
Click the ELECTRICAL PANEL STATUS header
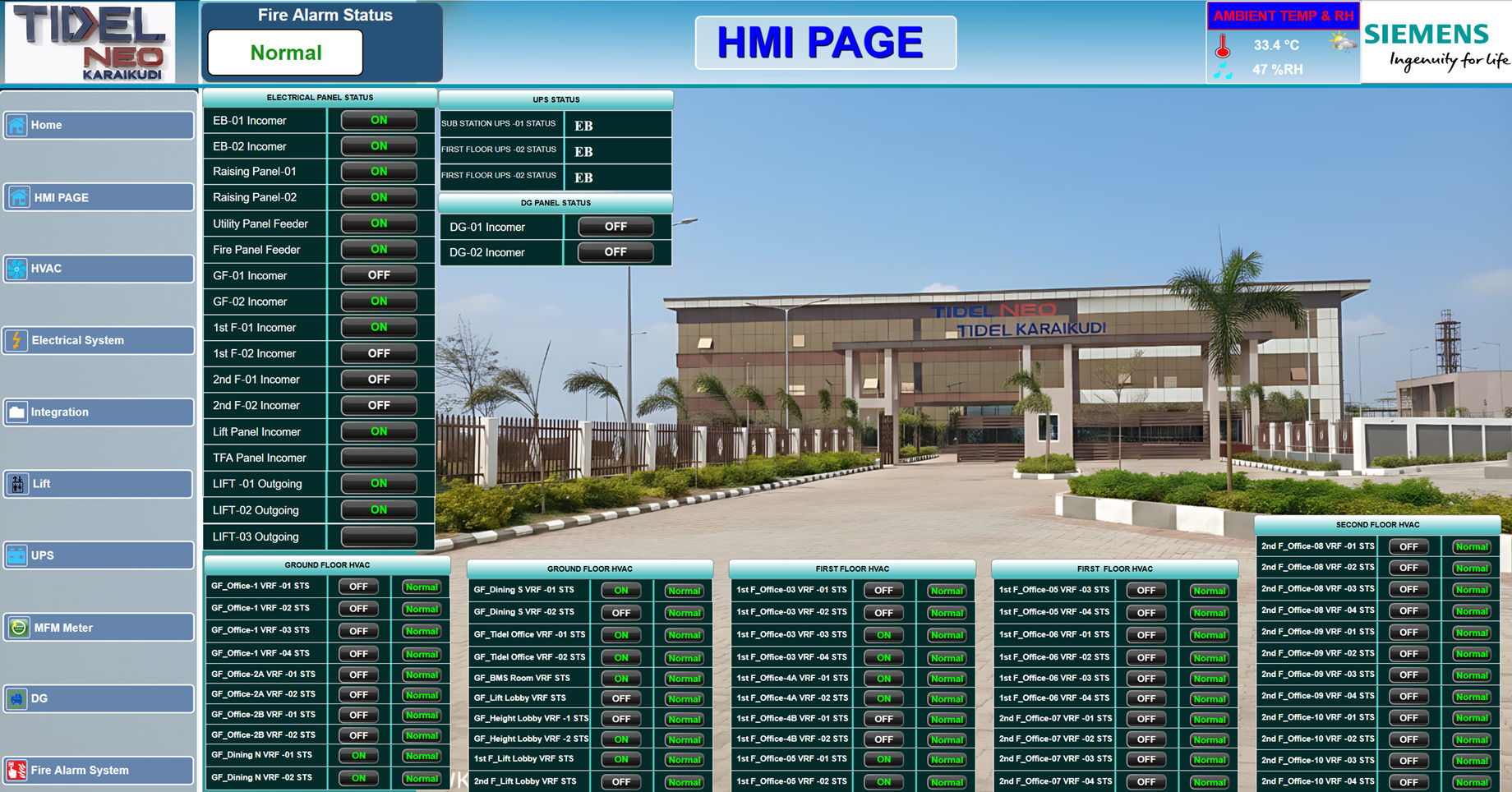[x=320, y=97]
